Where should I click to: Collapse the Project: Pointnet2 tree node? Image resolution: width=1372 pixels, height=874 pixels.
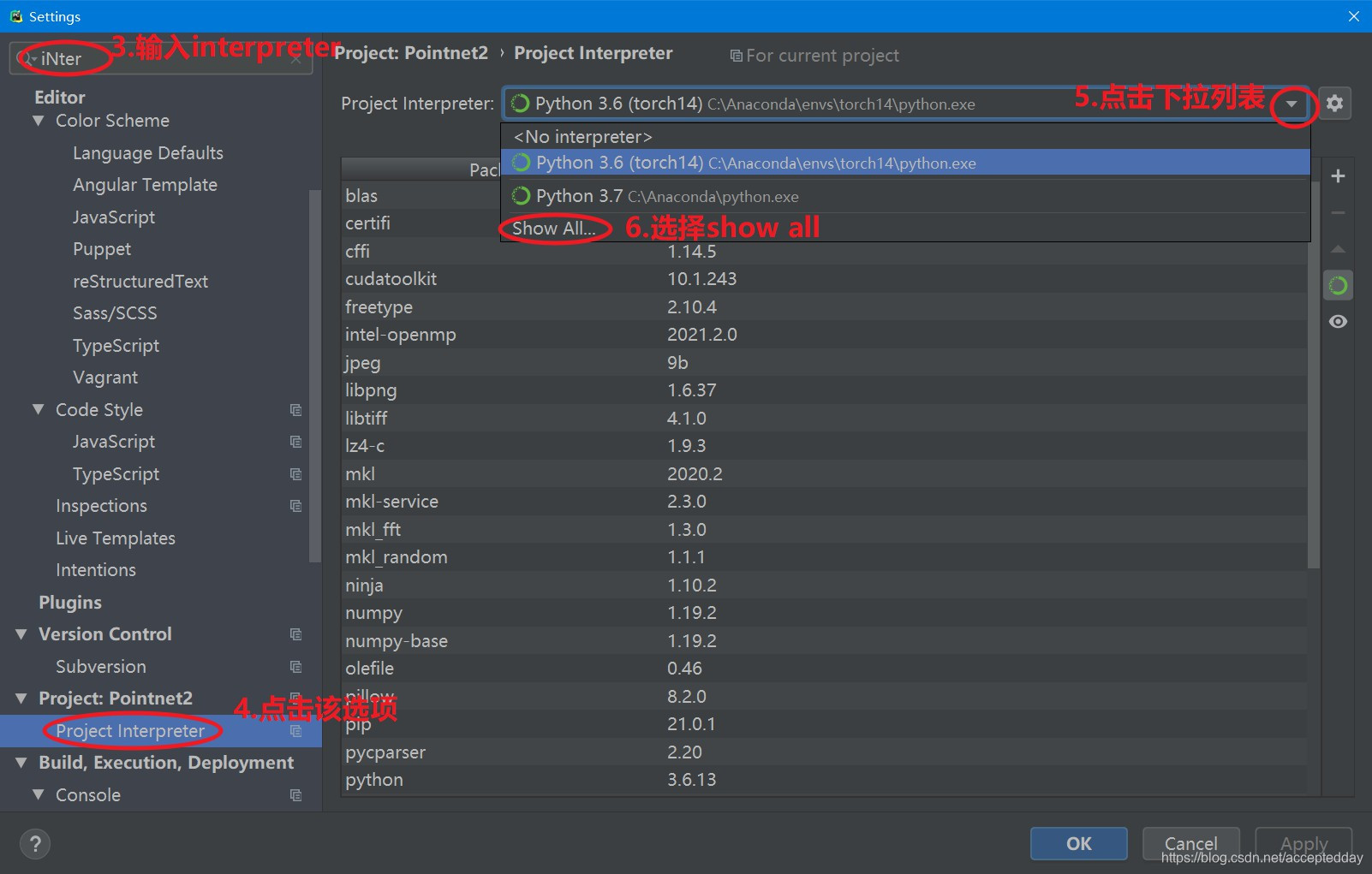(21, 699)
